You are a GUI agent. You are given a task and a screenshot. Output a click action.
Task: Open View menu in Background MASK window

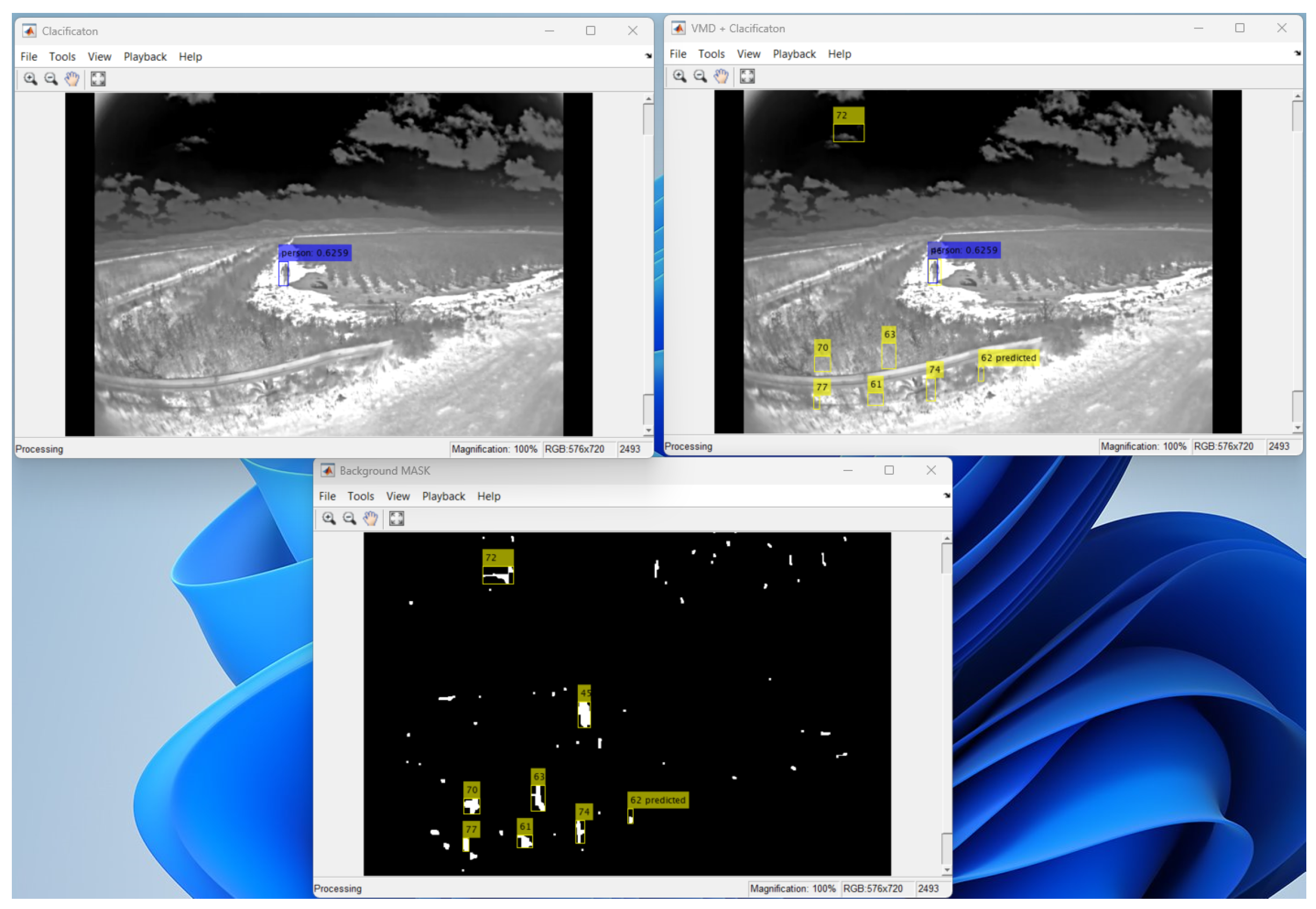coord(397,496)
